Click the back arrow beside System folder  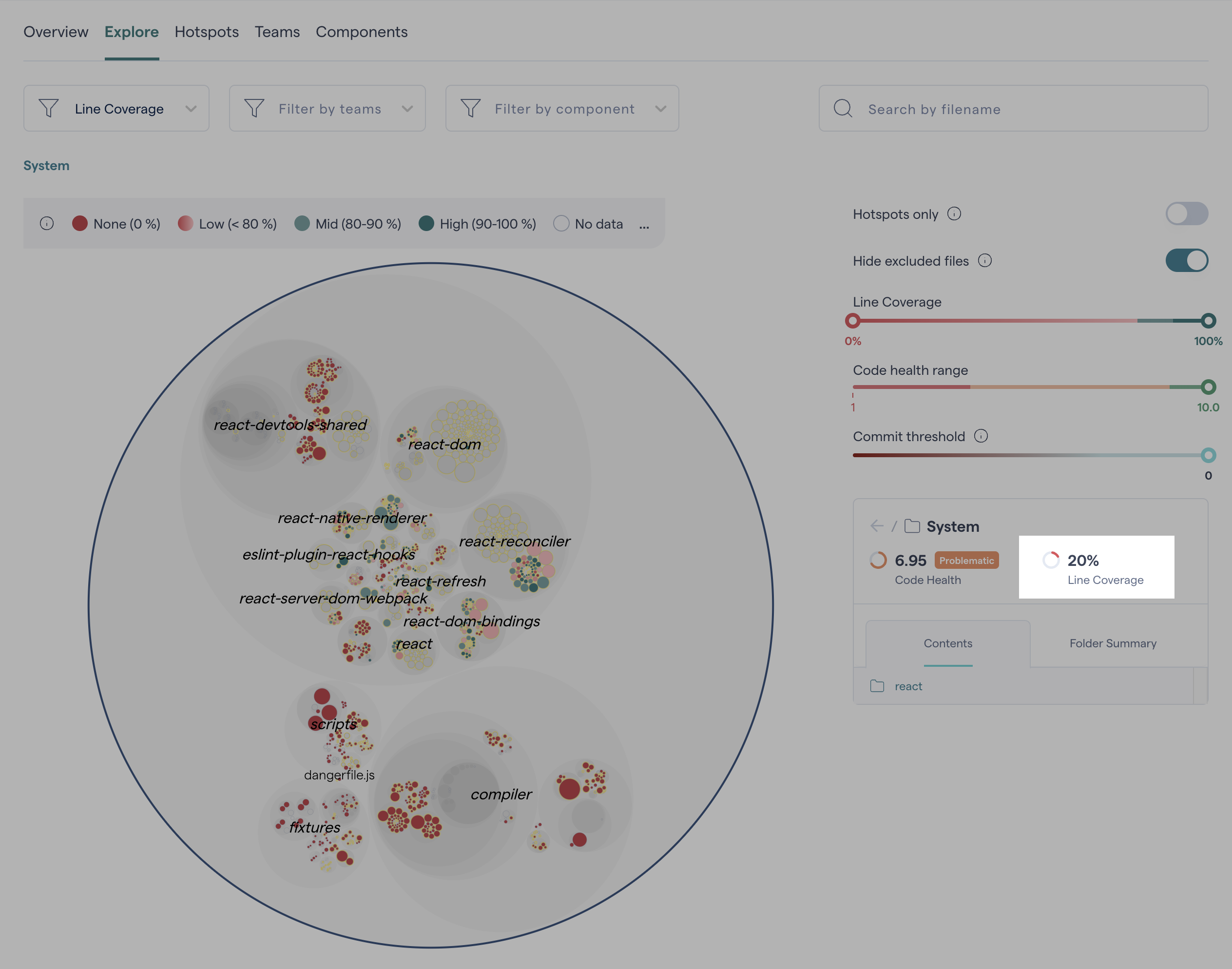(876, 526)
